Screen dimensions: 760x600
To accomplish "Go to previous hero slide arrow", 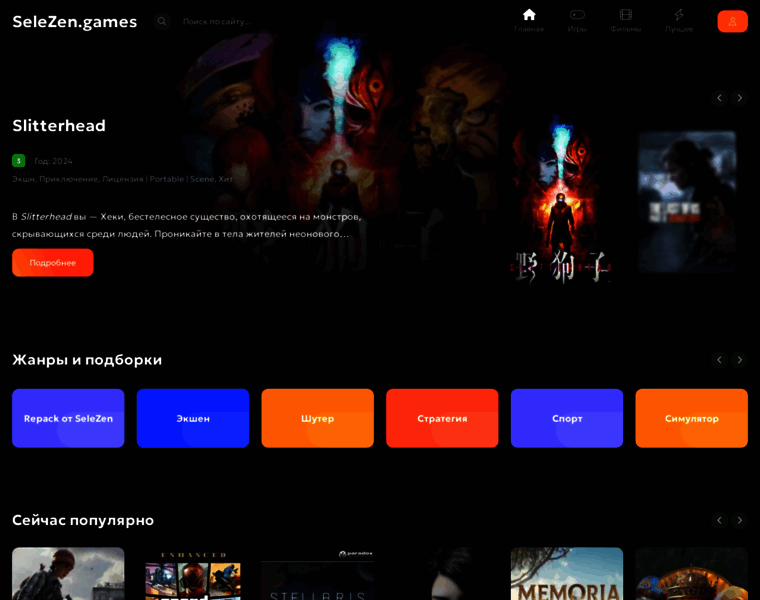I will (719, 98).
